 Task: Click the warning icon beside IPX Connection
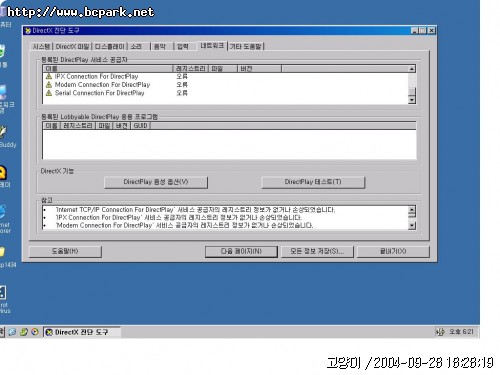tap(49, 76)
